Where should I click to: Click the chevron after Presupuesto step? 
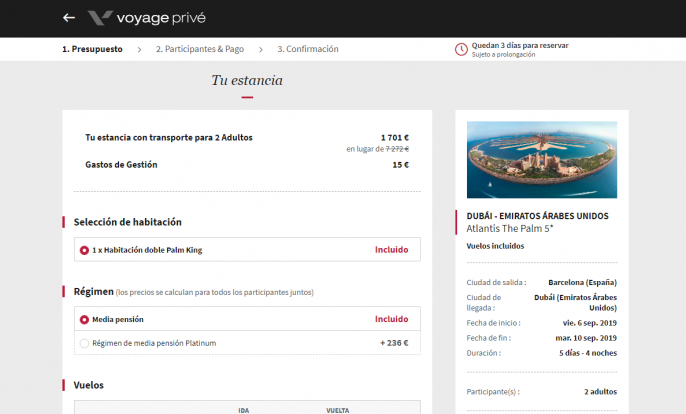point(140,49)
